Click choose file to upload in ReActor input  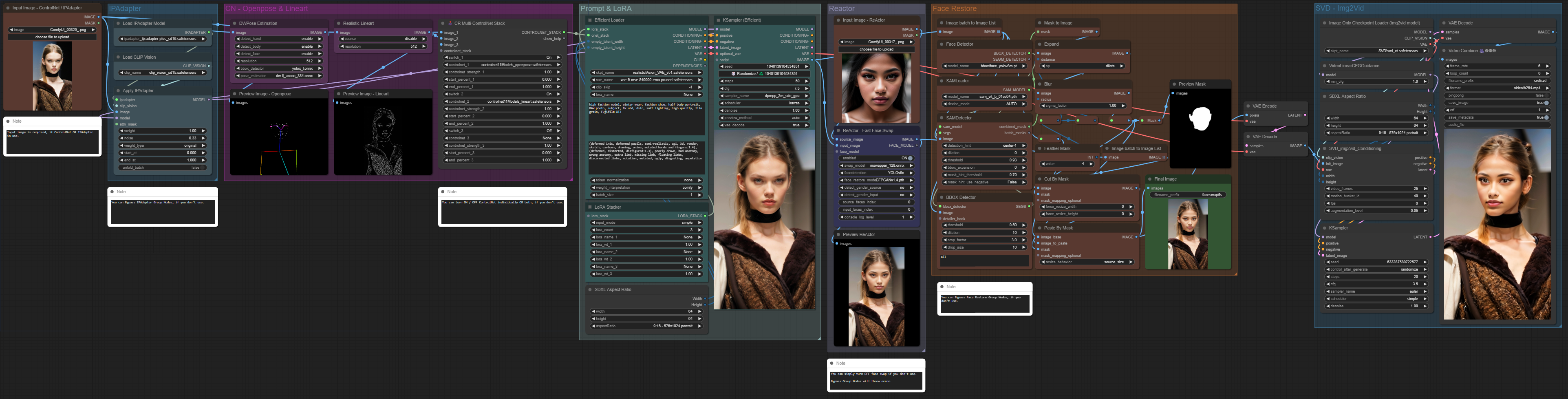[x=876, y=49]
